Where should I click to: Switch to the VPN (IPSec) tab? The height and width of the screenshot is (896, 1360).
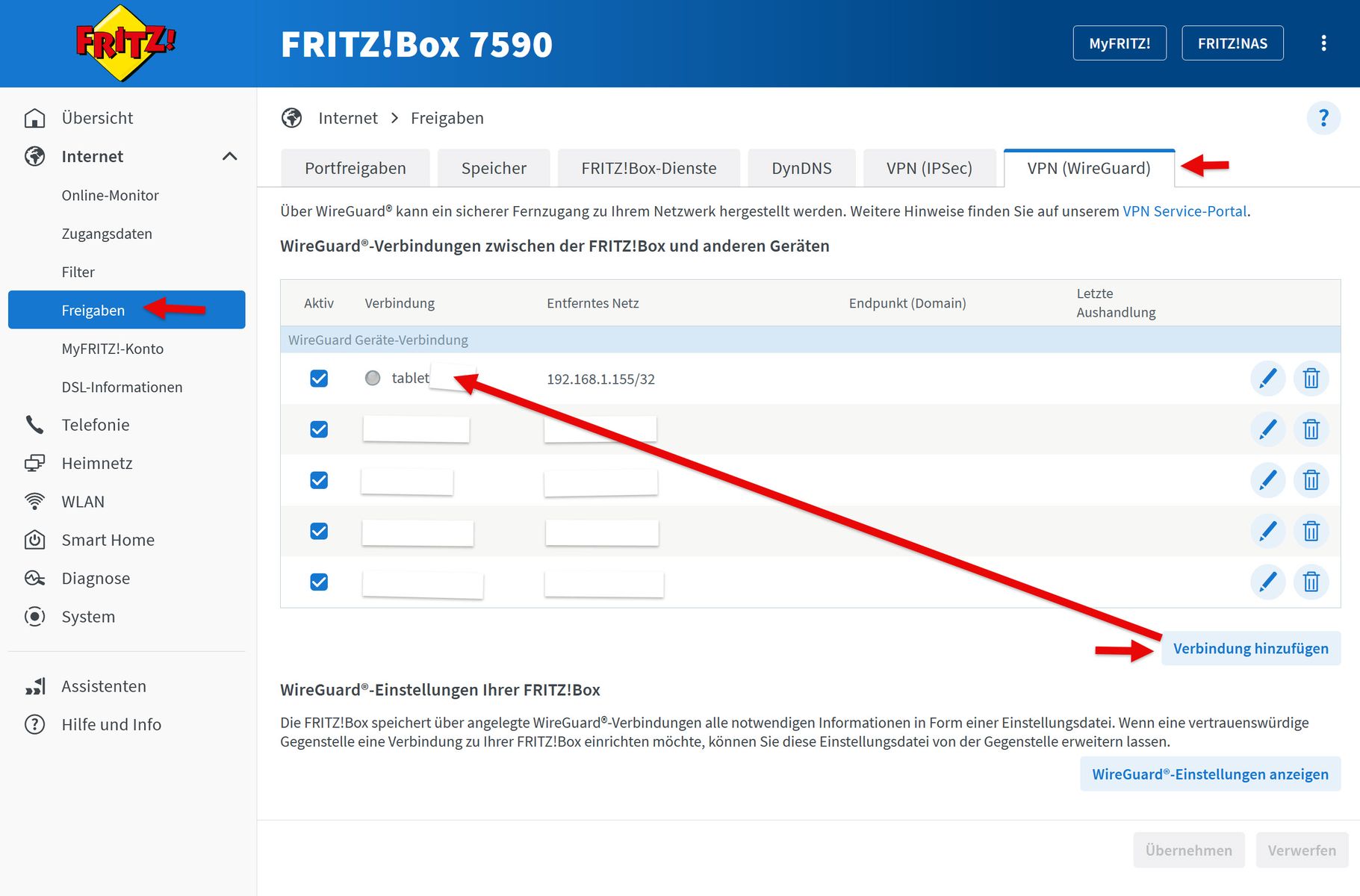click(x=929, y=168)
